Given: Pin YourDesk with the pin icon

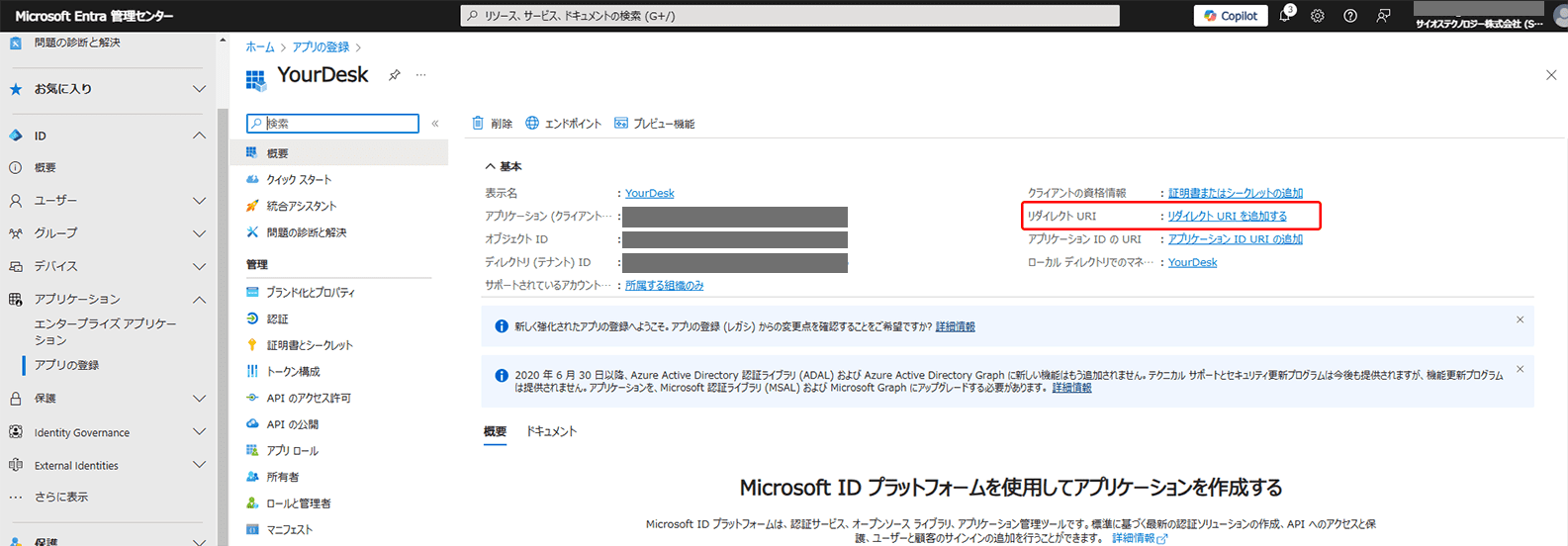Looking at the screenshot, I should tap(394, 75).
